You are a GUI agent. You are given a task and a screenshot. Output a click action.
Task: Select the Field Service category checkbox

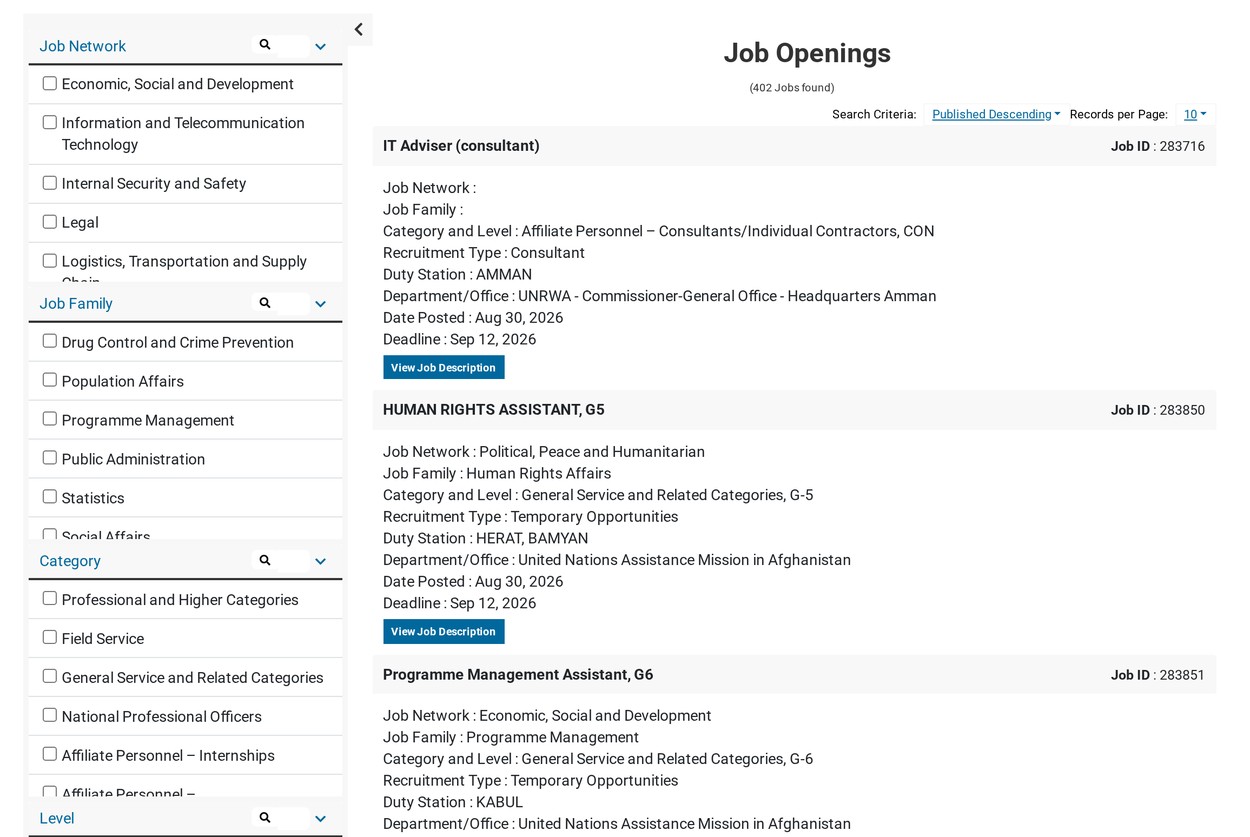(x=49, y=637)
